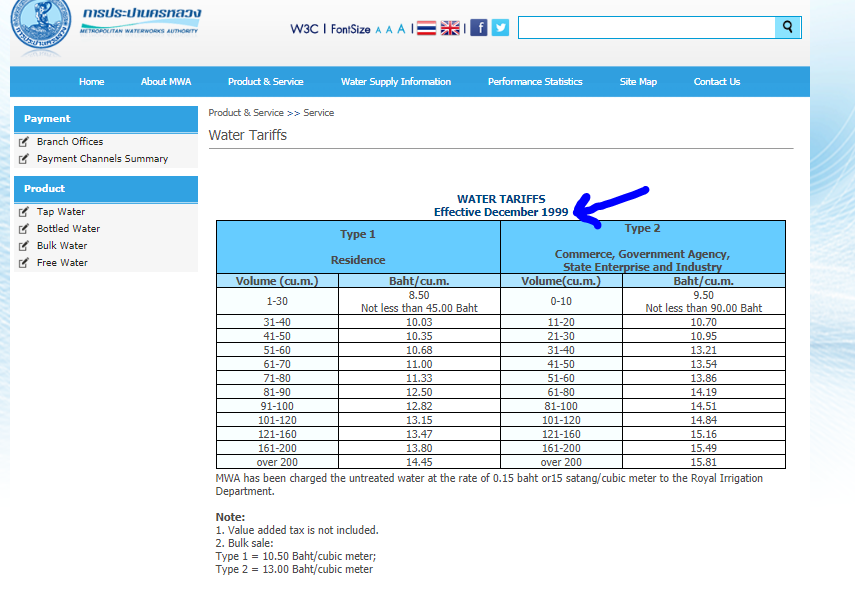Screen dimensions: 855x592
Task: Click the MWA round logo emblem
Action: coord(40,24)
